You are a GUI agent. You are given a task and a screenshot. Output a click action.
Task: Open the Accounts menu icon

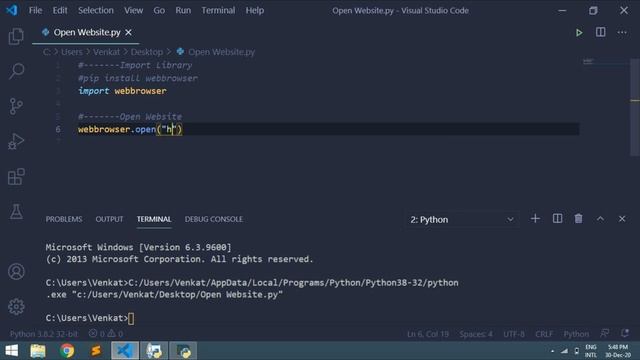16,271
